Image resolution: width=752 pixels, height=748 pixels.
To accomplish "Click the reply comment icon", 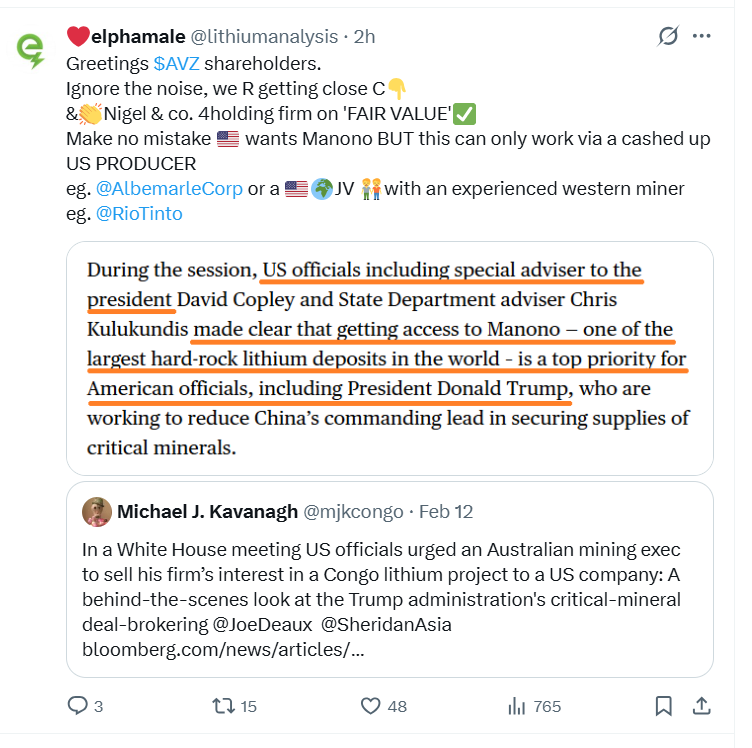I will point(78,706).
